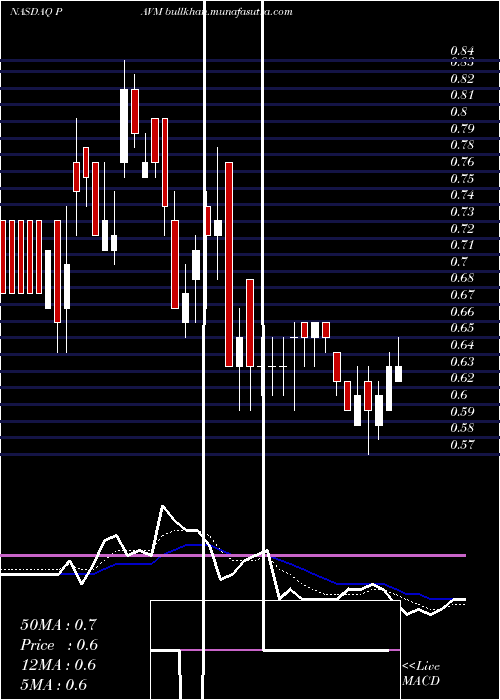Click the 12MA : 0.6 legend entry
500x700 pixels.
pos(58,665)
